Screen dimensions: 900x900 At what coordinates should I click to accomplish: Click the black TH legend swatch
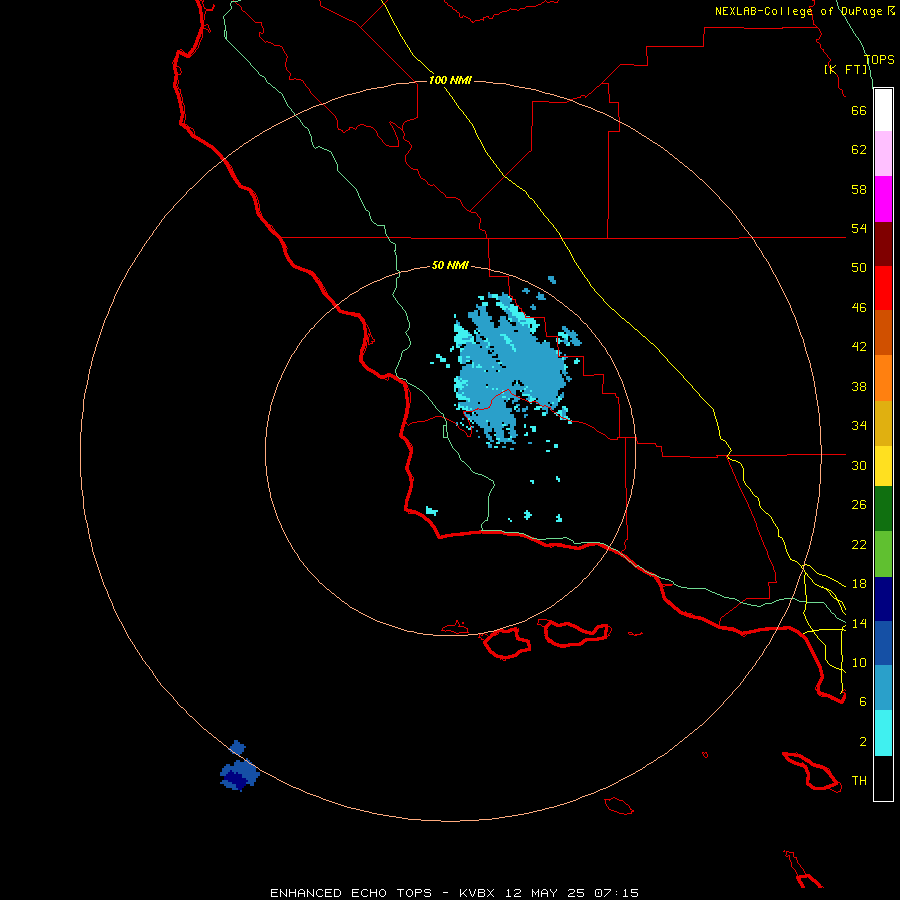pyautogui.click(x=883, y=778)
